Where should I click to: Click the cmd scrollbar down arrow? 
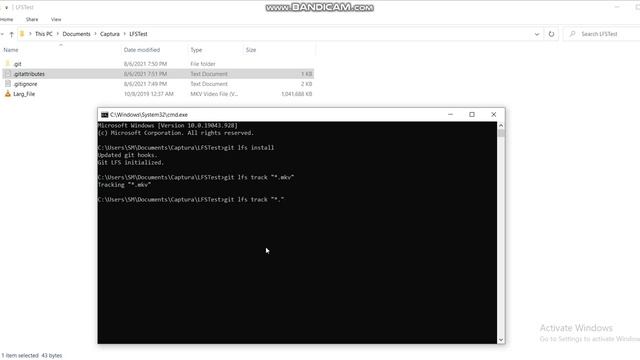[x=501, y=340]
